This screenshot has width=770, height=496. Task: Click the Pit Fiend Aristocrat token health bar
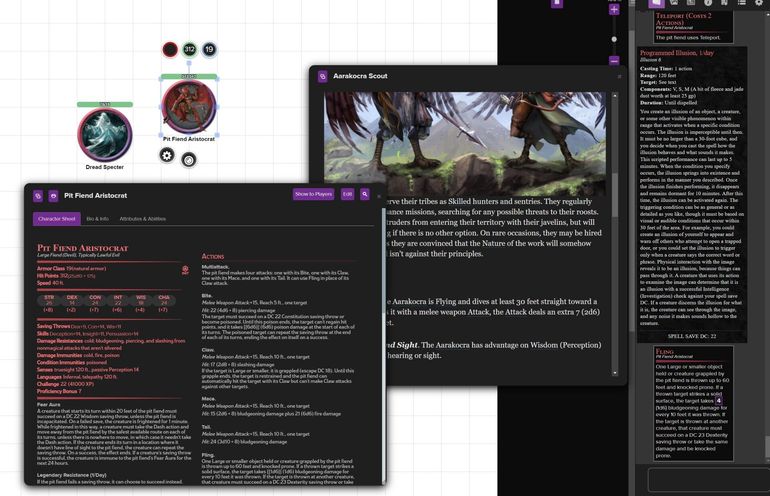(x=189, y=76)
